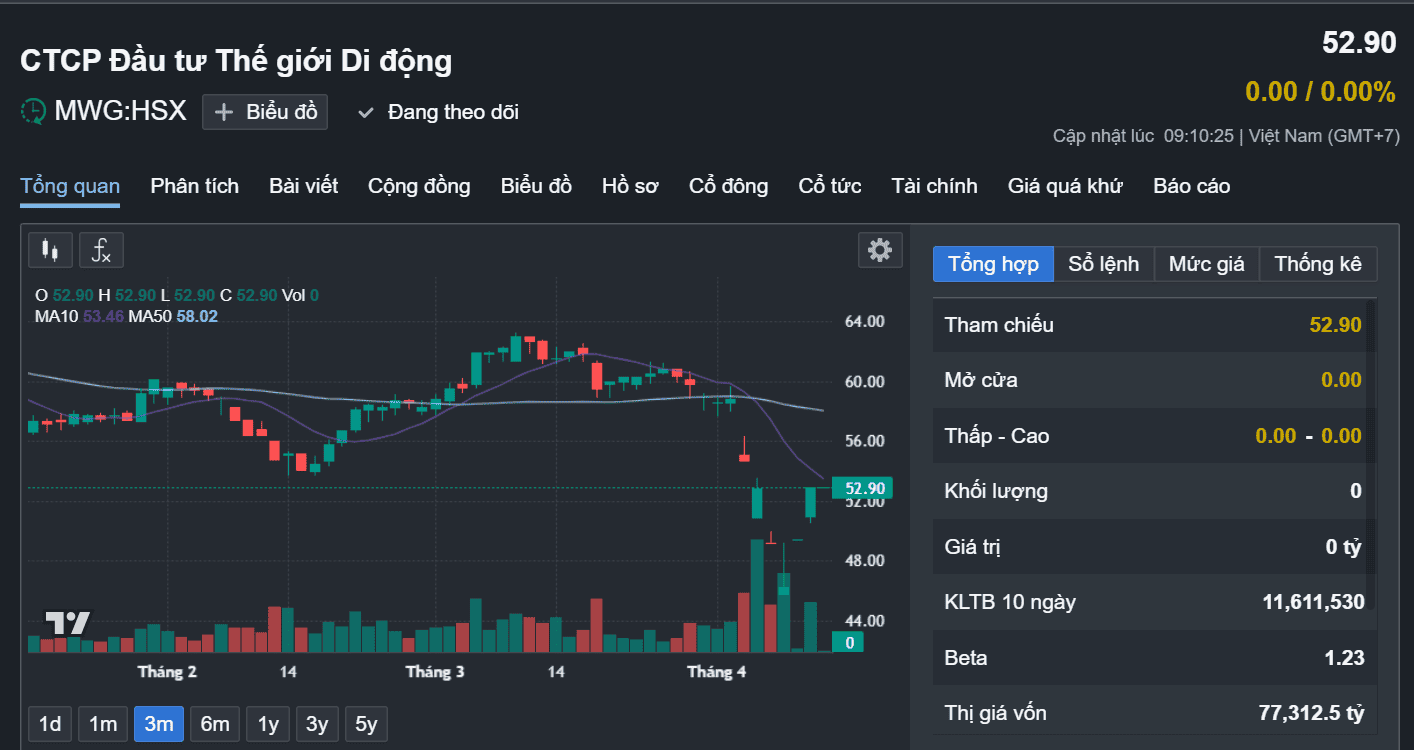Set chart range to 3m

click(159, 724)
